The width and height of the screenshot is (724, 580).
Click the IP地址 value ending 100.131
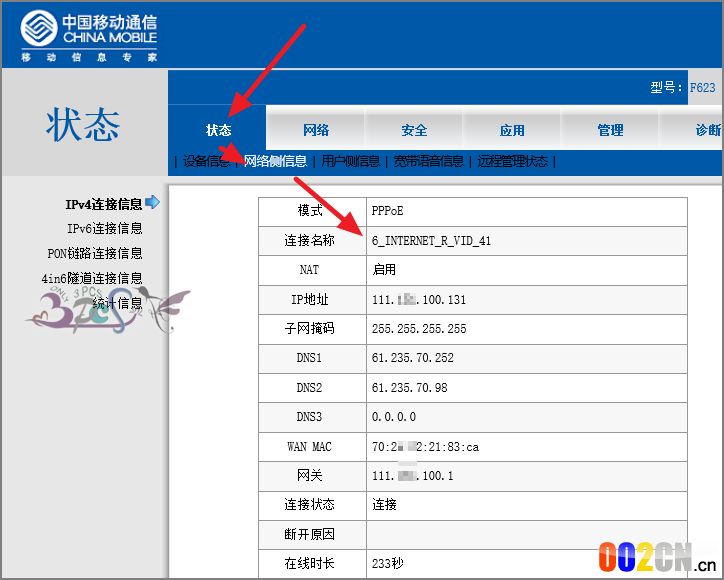pos(419,300)
